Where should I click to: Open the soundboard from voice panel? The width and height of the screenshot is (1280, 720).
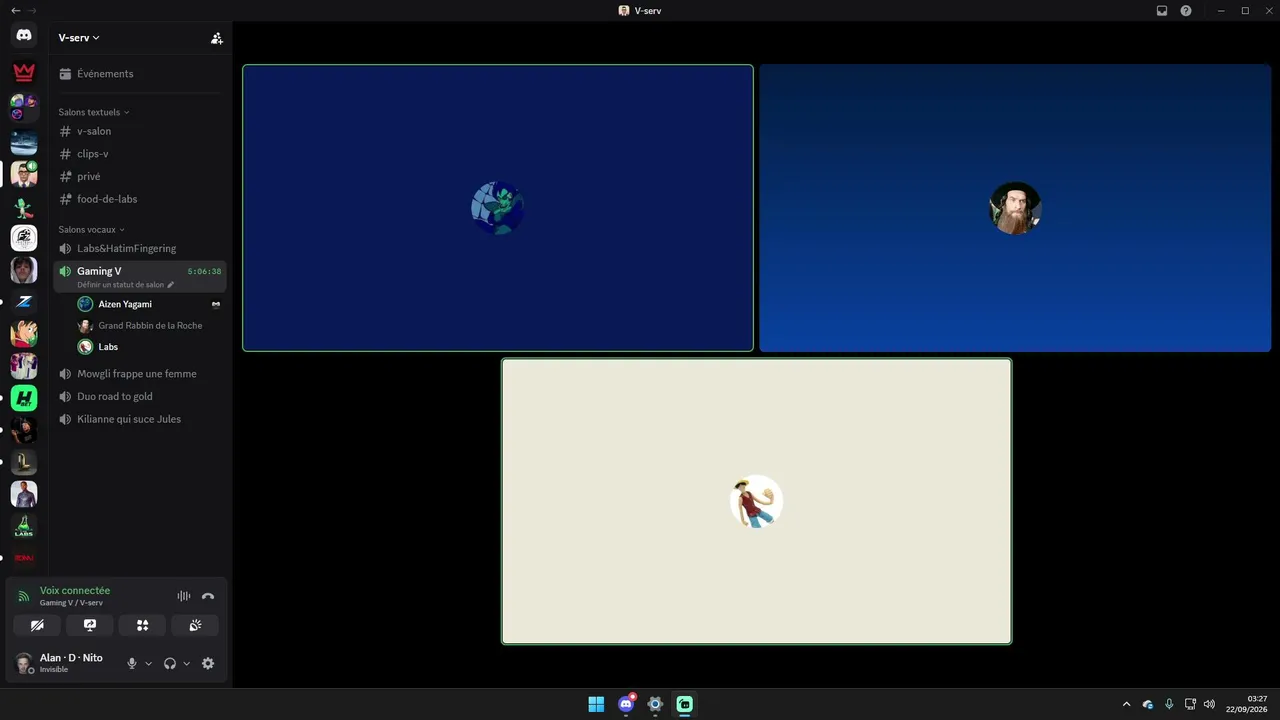195,625
